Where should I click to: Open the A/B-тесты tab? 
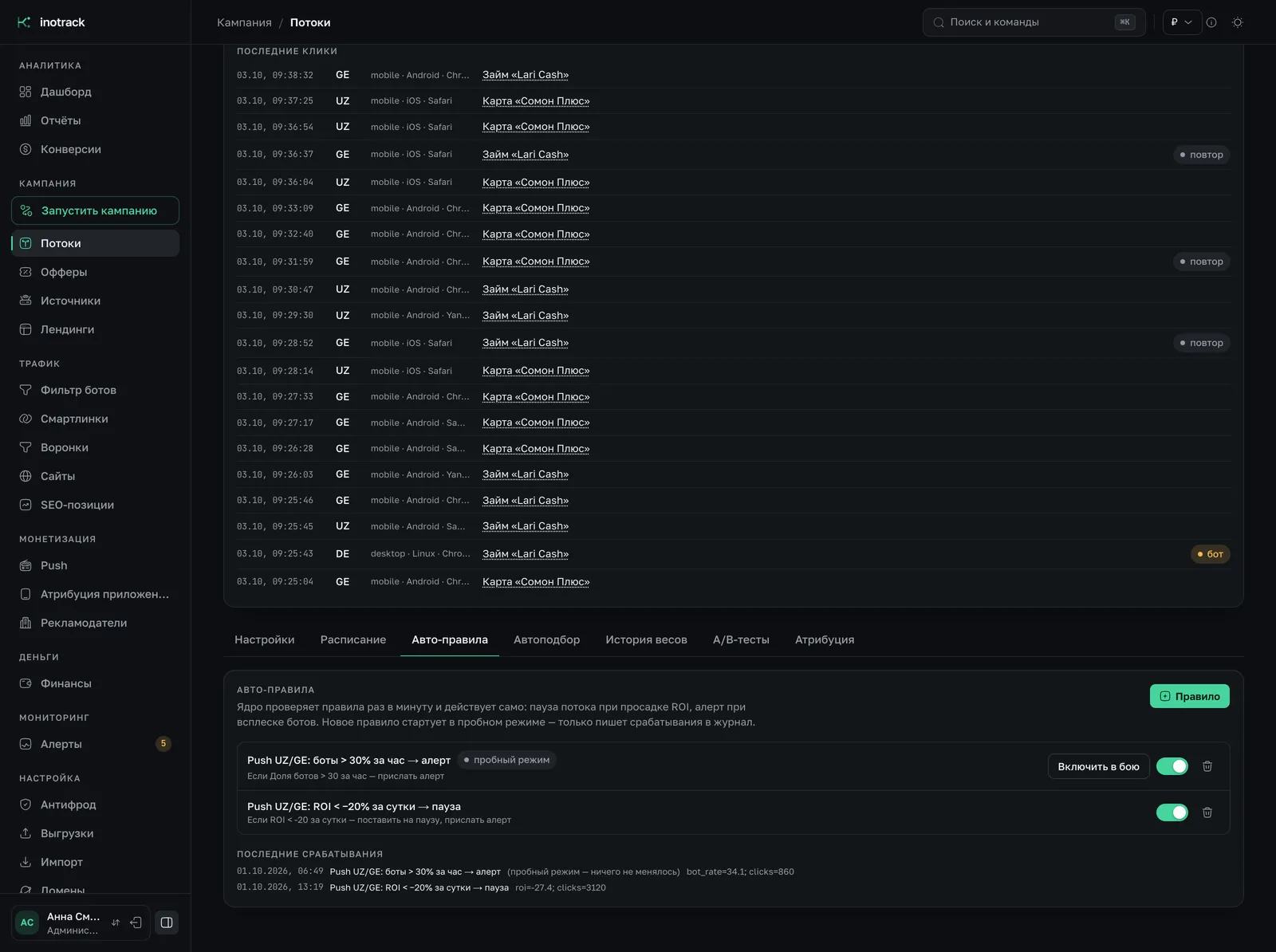click(x=741, y=639)
